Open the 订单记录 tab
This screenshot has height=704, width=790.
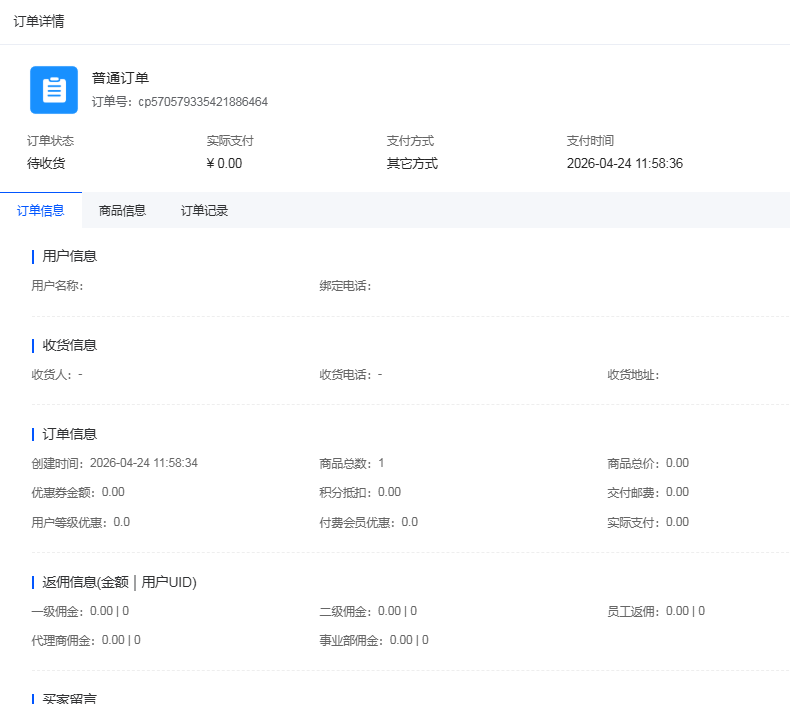pyautogui.click(x=204, y=211)
